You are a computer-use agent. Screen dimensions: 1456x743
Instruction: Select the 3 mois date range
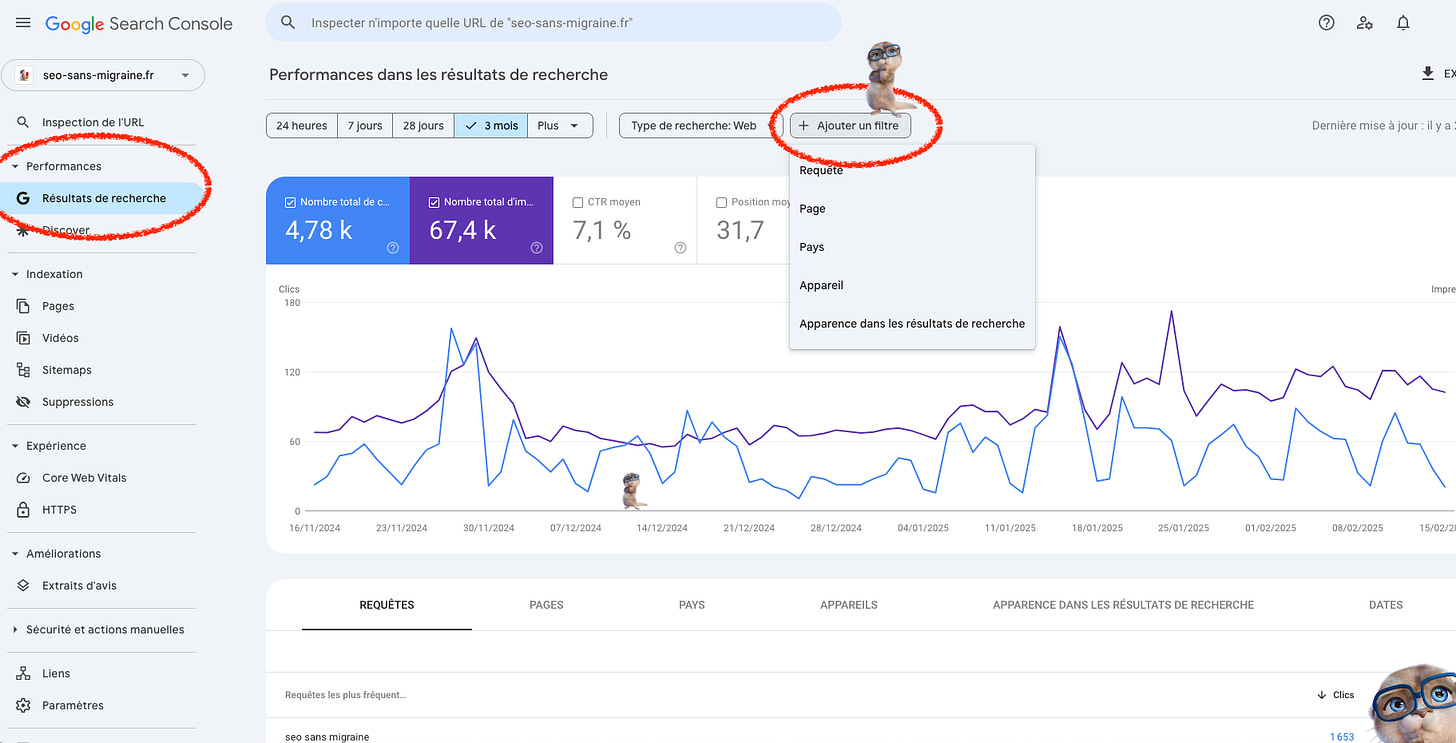click(x=491, y=126)
